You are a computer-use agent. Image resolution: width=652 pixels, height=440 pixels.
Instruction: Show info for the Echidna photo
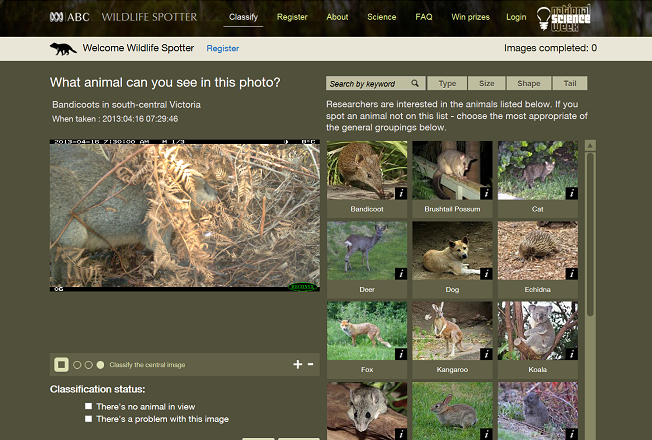pyautogui.click(x=572, y=273)
